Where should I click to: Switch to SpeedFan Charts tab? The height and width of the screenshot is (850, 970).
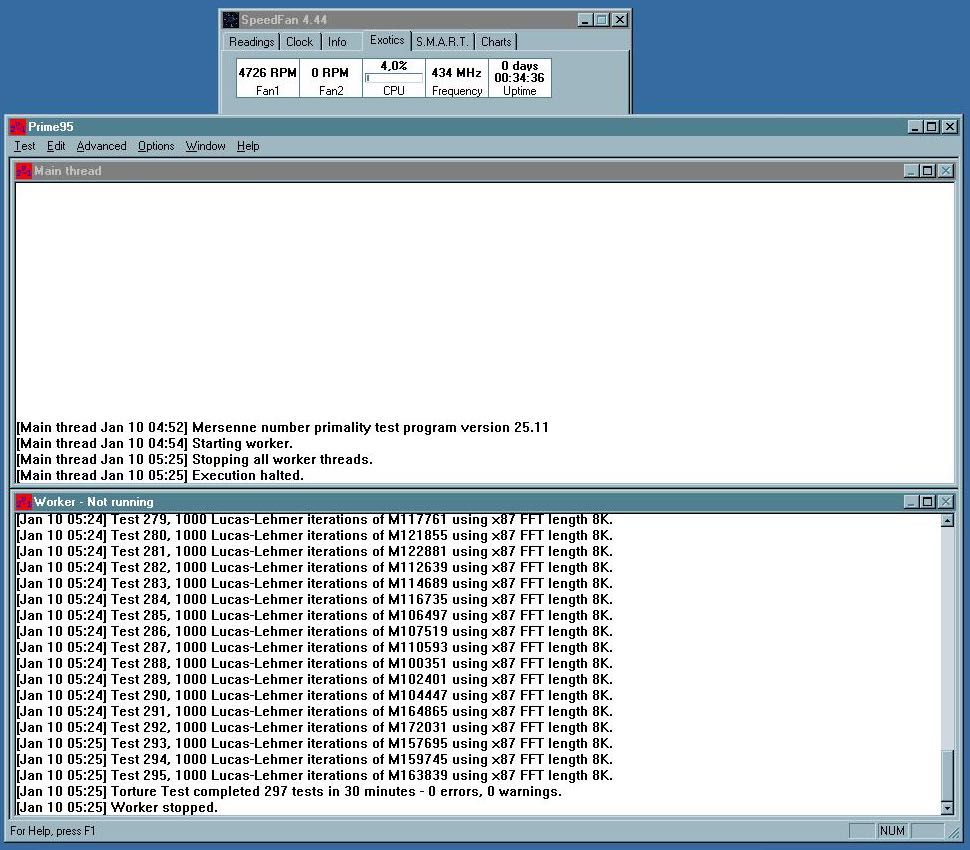coord(496,41)
